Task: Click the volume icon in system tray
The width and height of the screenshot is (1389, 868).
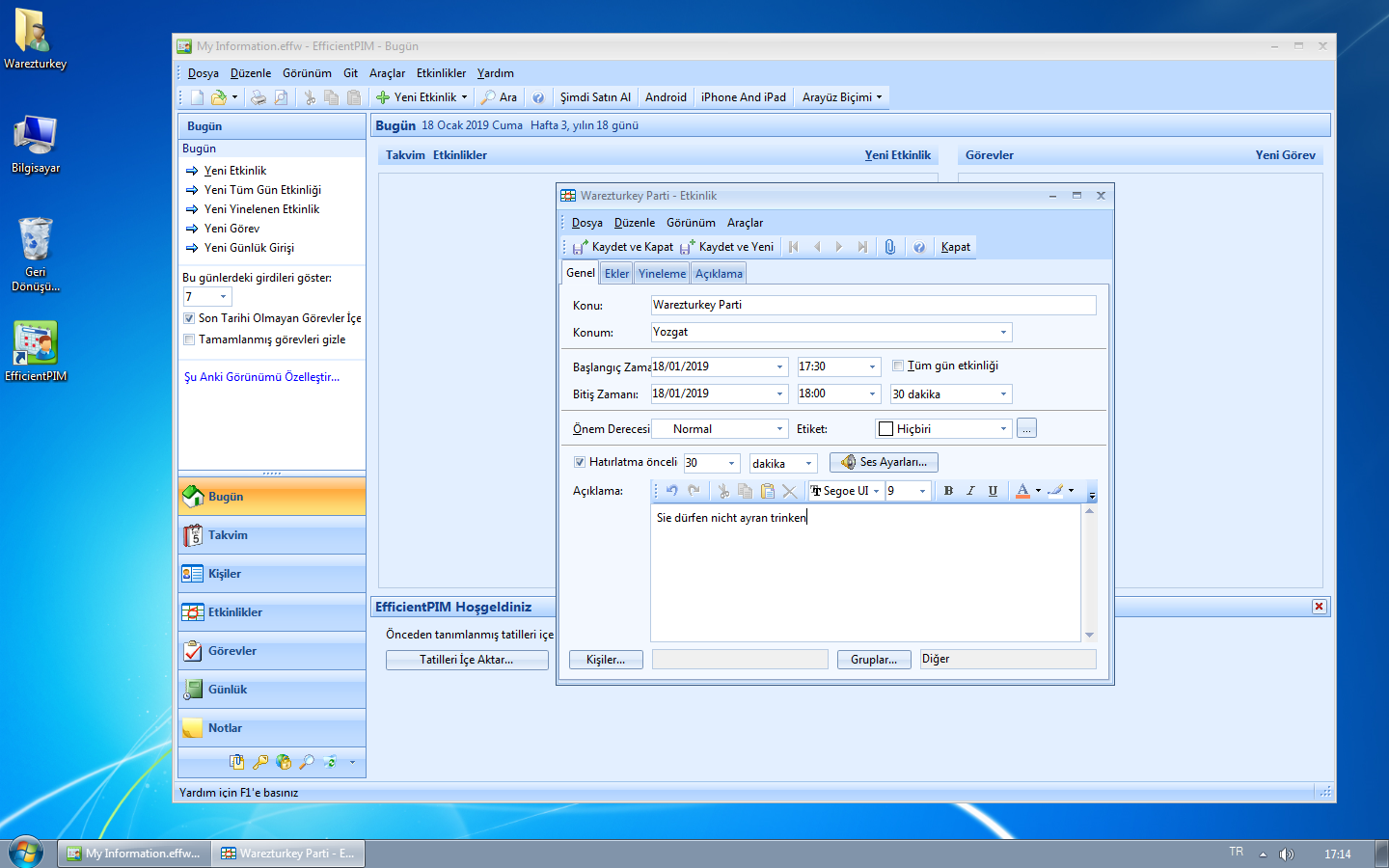Action: click(x=1287, y=854)
